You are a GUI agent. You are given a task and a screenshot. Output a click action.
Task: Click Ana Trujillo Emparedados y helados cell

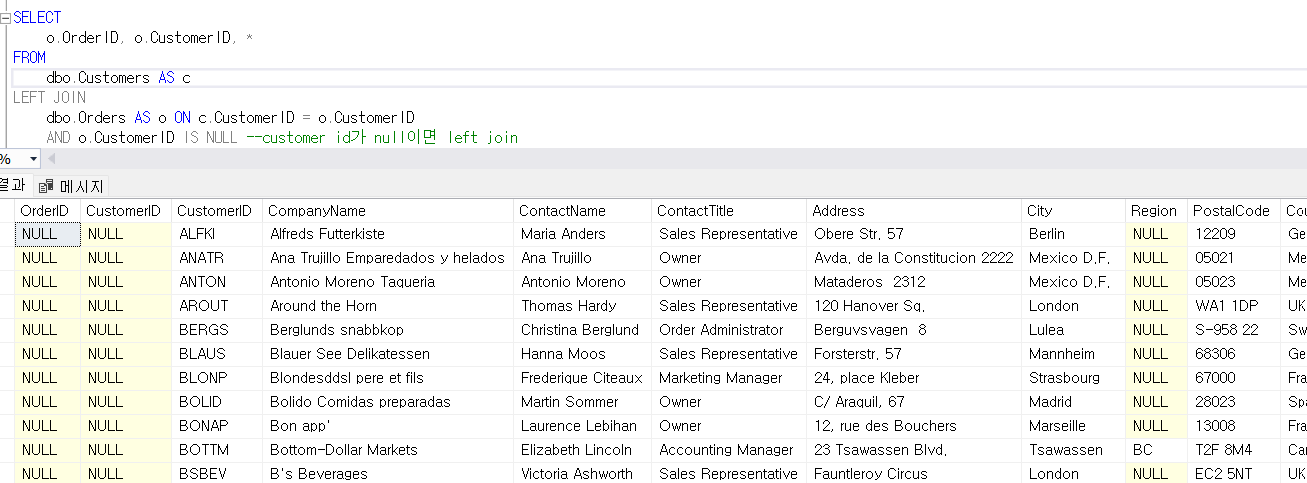(x=388, y=258)
